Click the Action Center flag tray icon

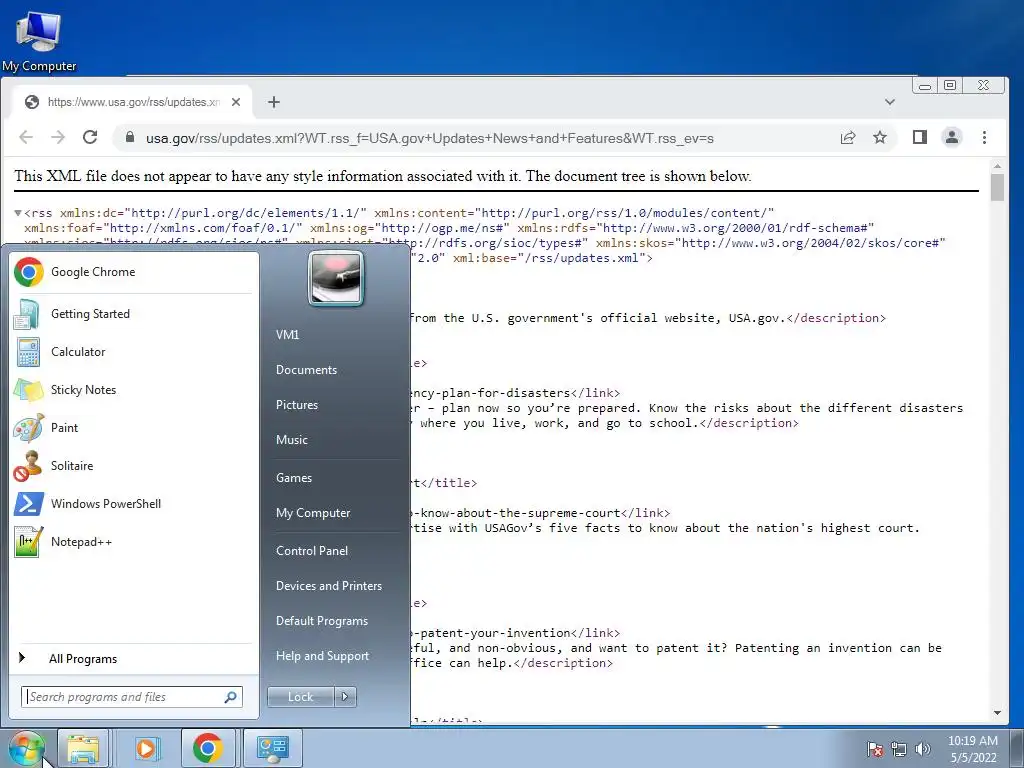[x=874, y=750]
